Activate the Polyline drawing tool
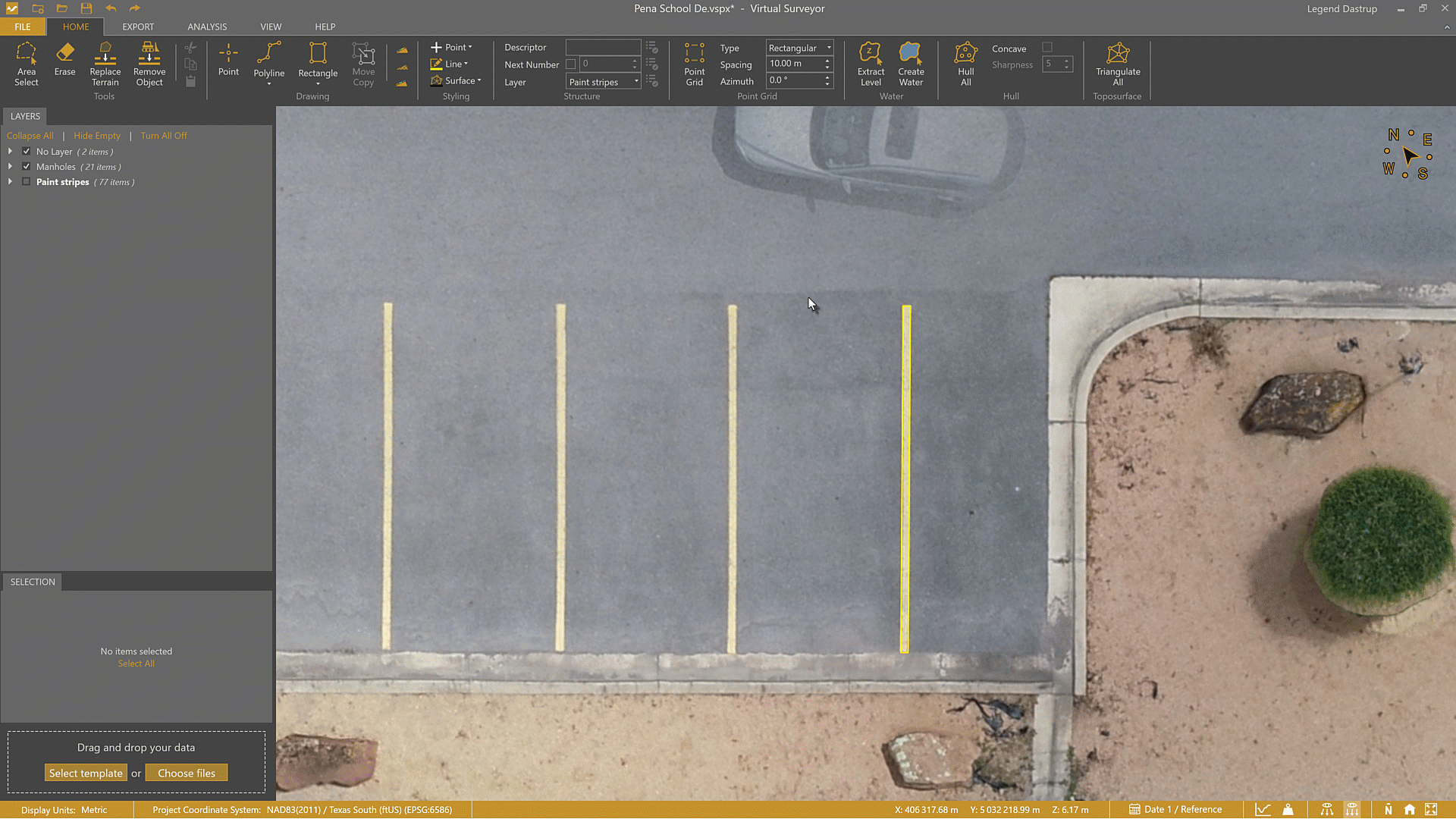1456x819 pixels. pyautogui.click(x=268, y=61)
